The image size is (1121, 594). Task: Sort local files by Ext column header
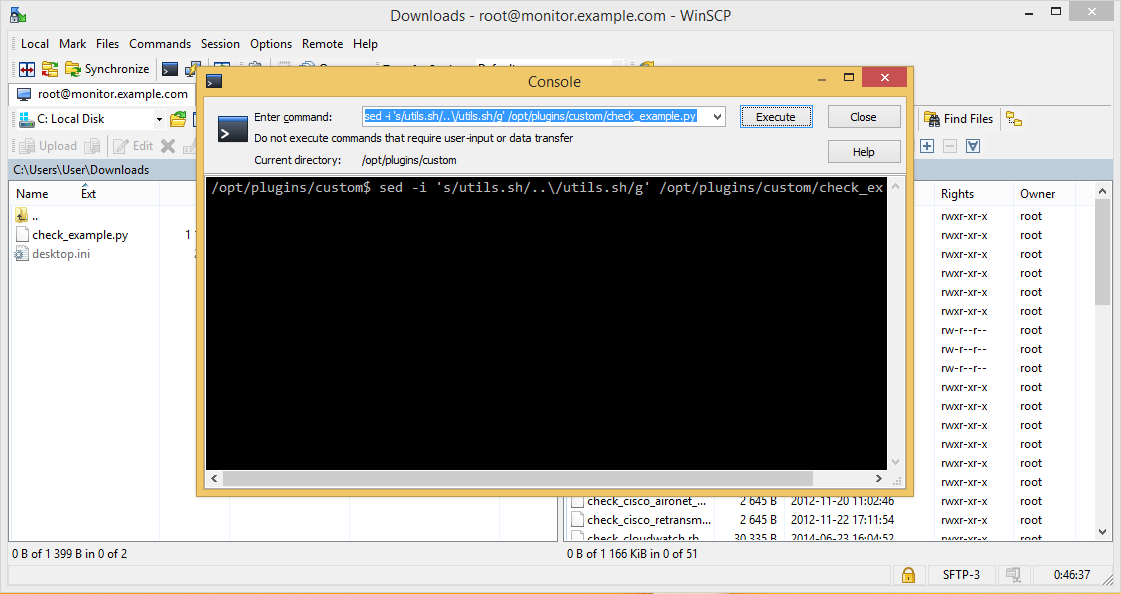(89, 194)
